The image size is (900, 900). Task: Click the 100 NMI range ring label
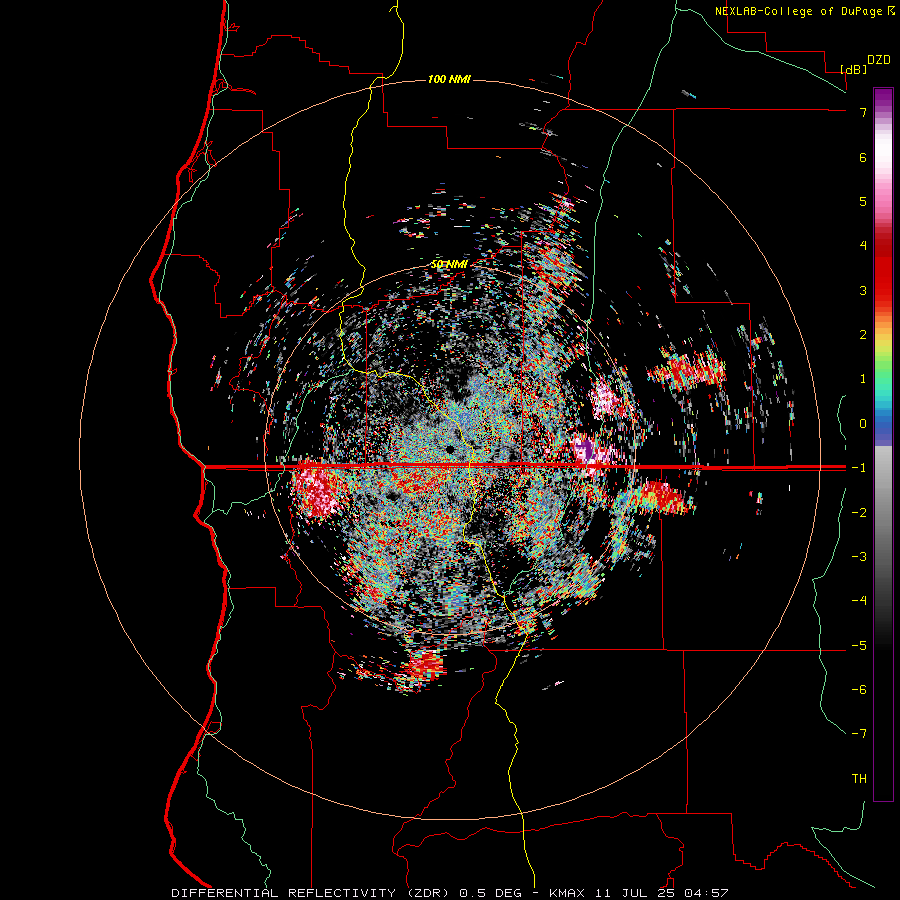(449, 79)
